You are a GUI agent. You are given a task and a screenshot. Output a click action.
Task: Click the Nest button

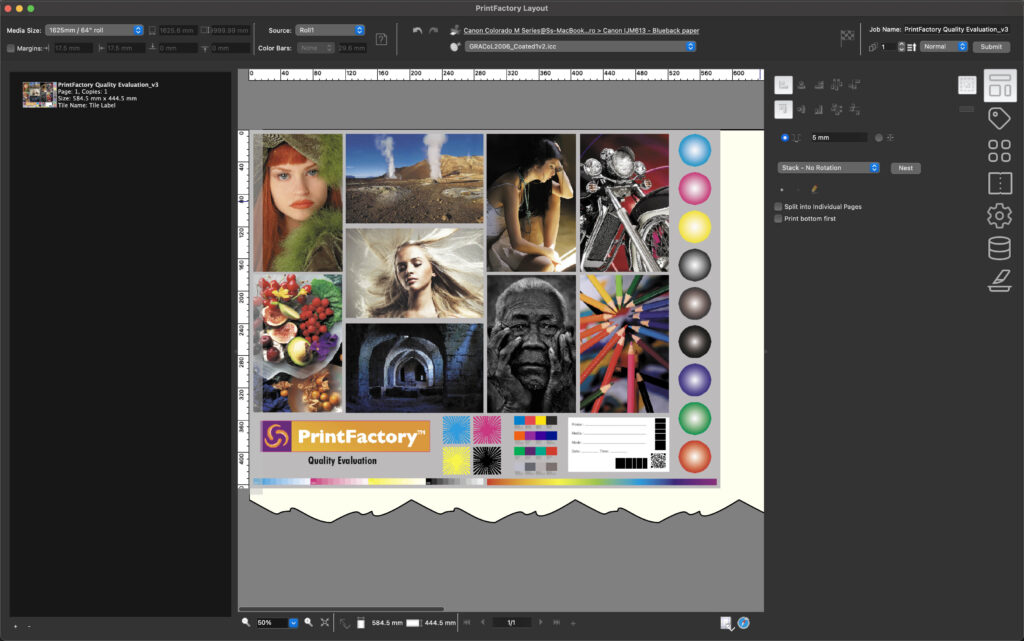pos(905,167)
